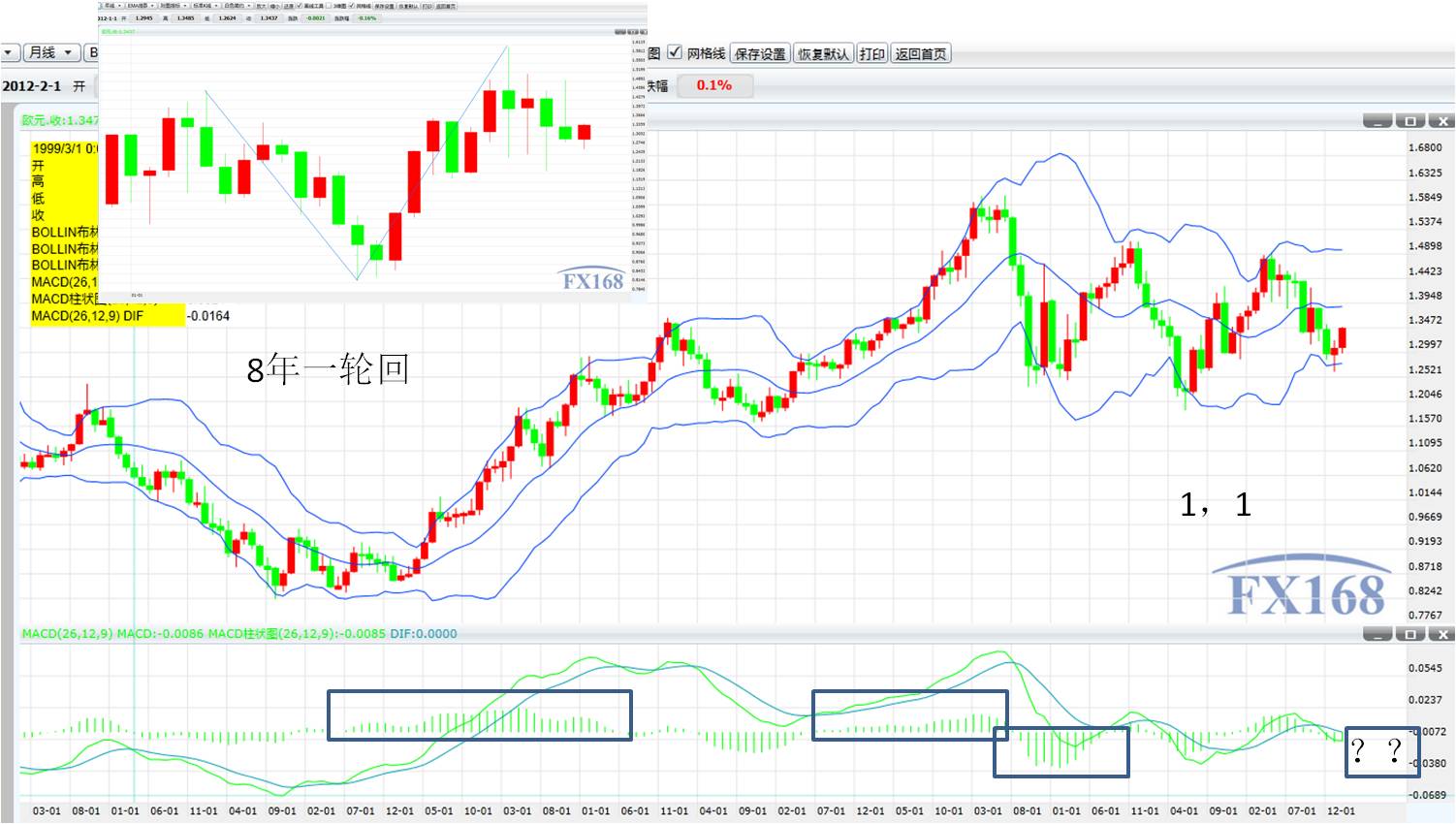The height and width of the screenshot is (824, 1456).
Task: Click the 1.6800 price axis label
Action: click(1425, 148)
